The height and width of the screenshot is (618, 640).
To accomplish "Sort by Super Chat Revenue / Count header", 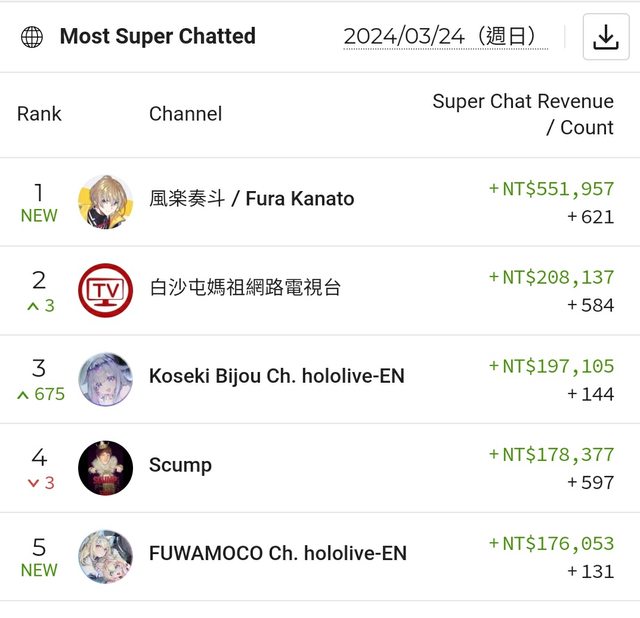I will coord(523,114).
